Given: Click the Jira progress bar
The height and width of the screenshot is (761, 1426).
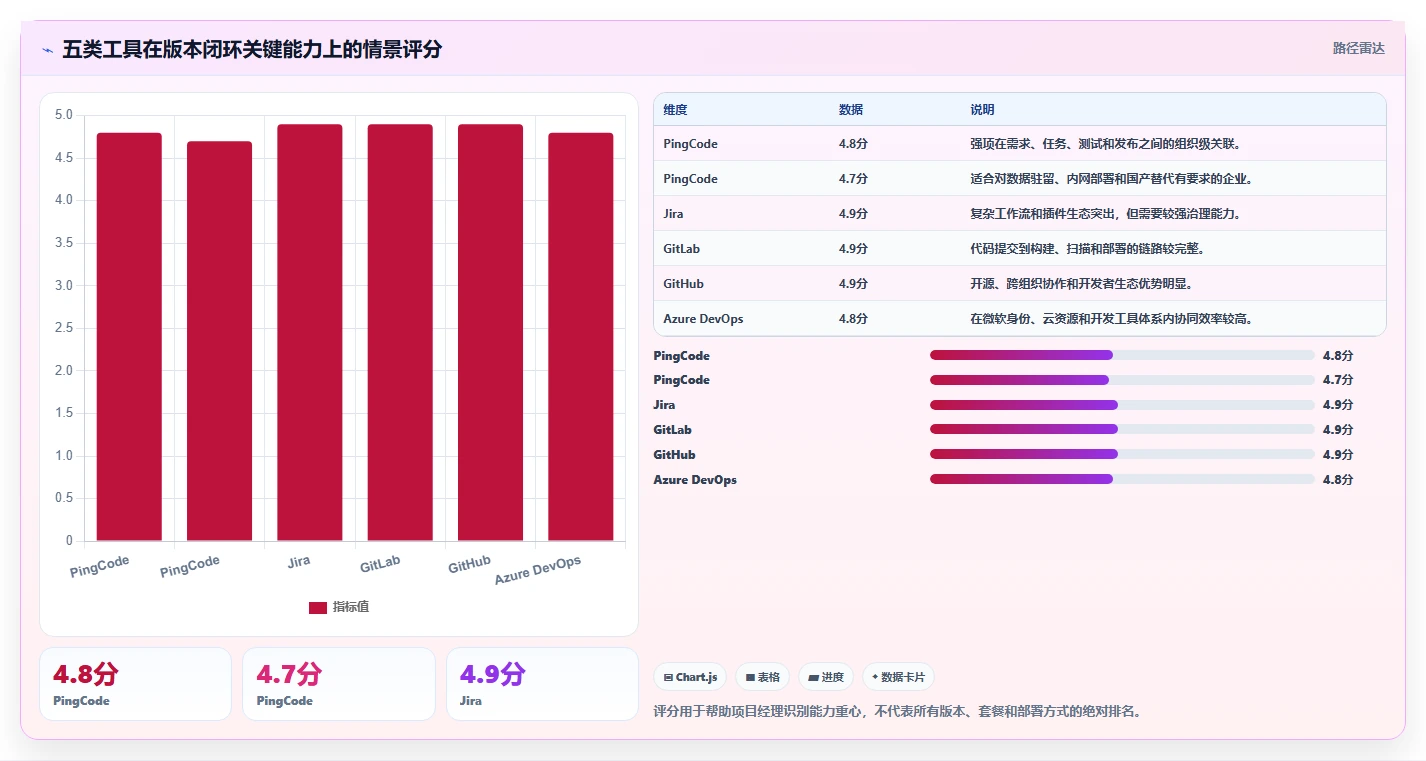Looking at the screenshot, I should (x=1122, y=405).
